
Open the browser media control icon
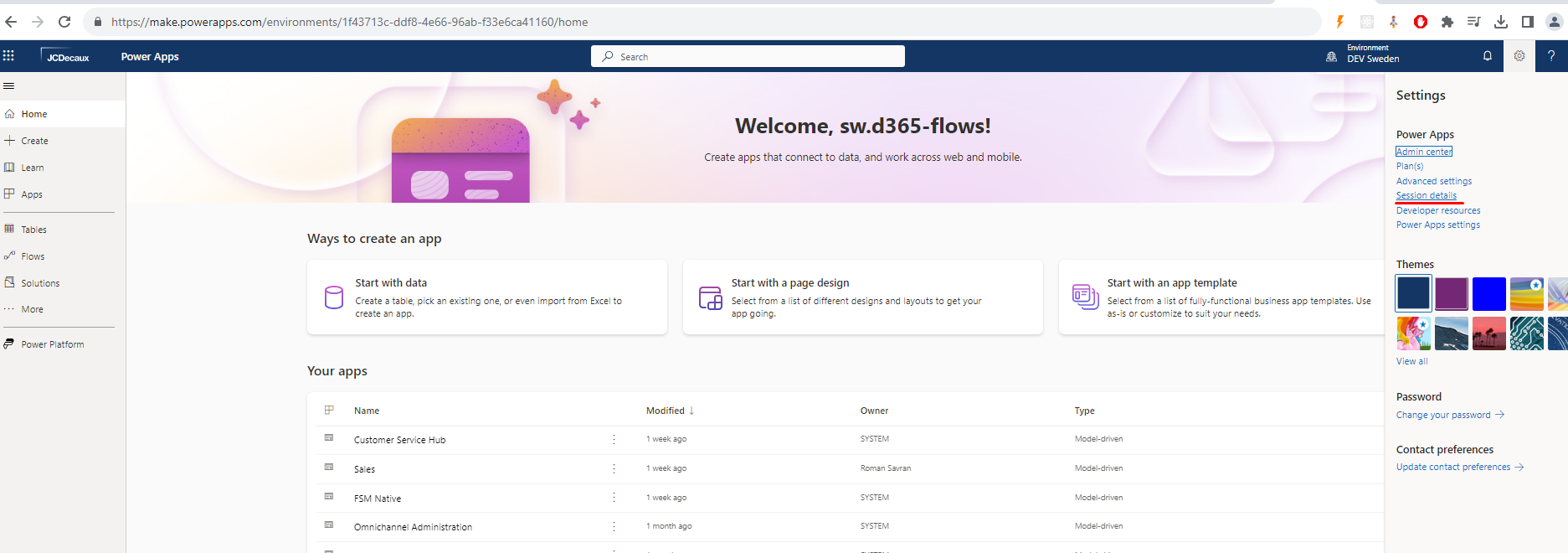(1474, 22)
